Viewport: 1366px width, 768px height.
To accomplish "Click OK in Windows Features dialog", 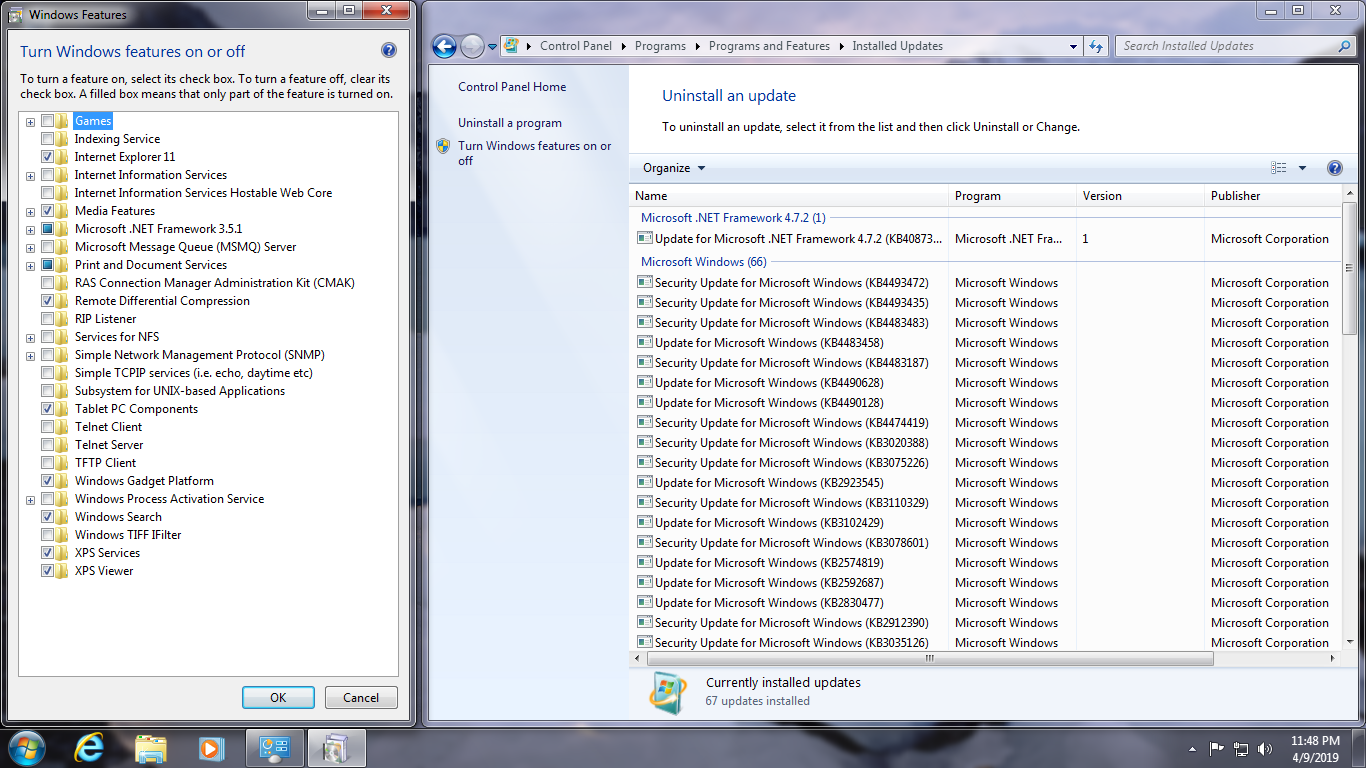I will pos(278,698).
